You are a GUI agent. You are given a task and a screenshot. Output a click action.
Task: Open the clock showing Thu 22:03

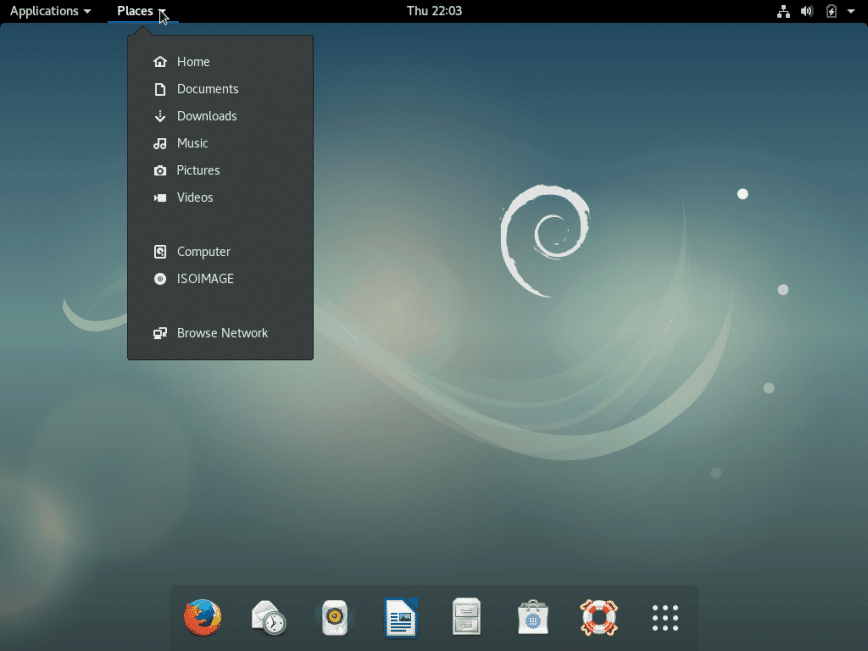(x=435, y=11)
